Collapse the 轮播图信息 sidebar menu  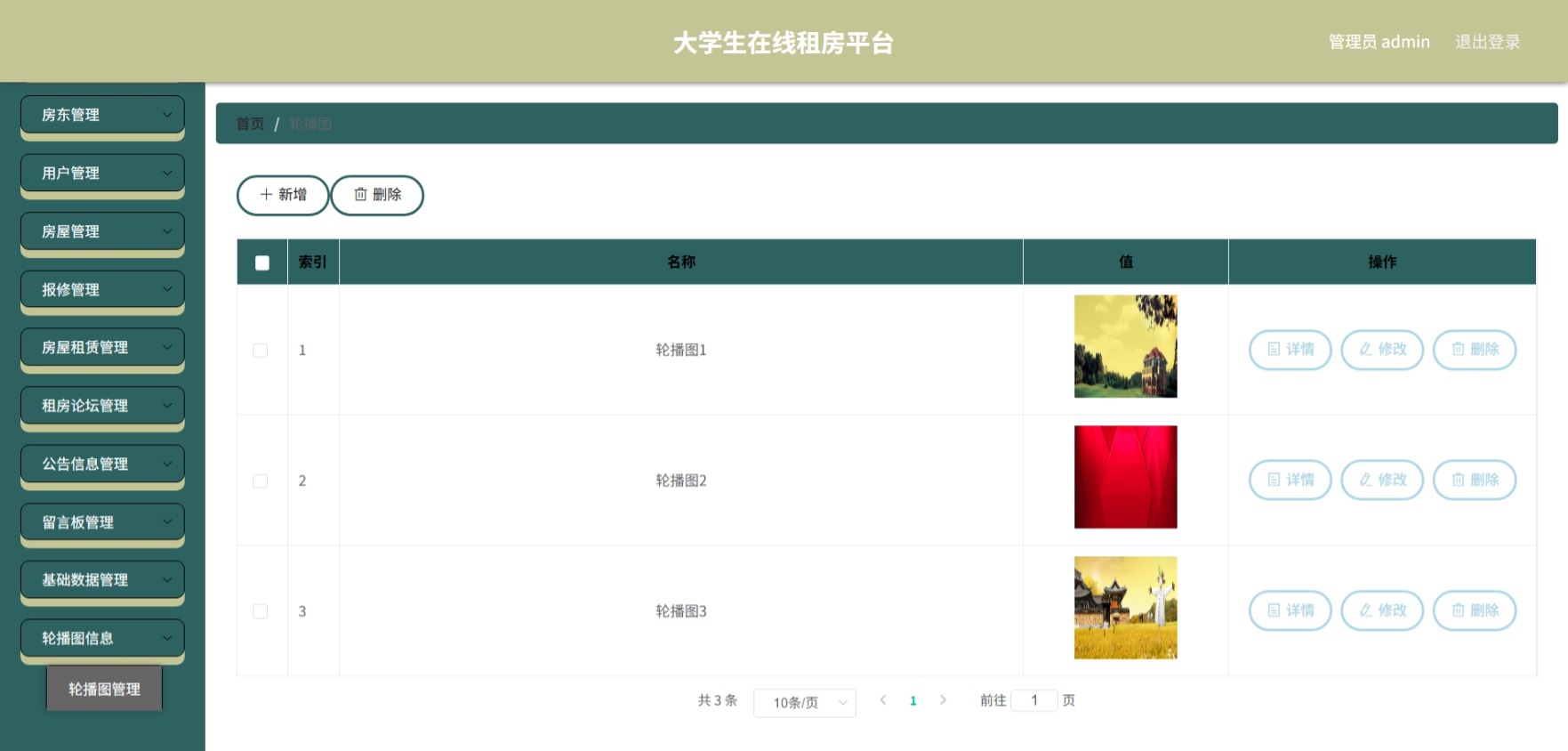click(102, 638)
